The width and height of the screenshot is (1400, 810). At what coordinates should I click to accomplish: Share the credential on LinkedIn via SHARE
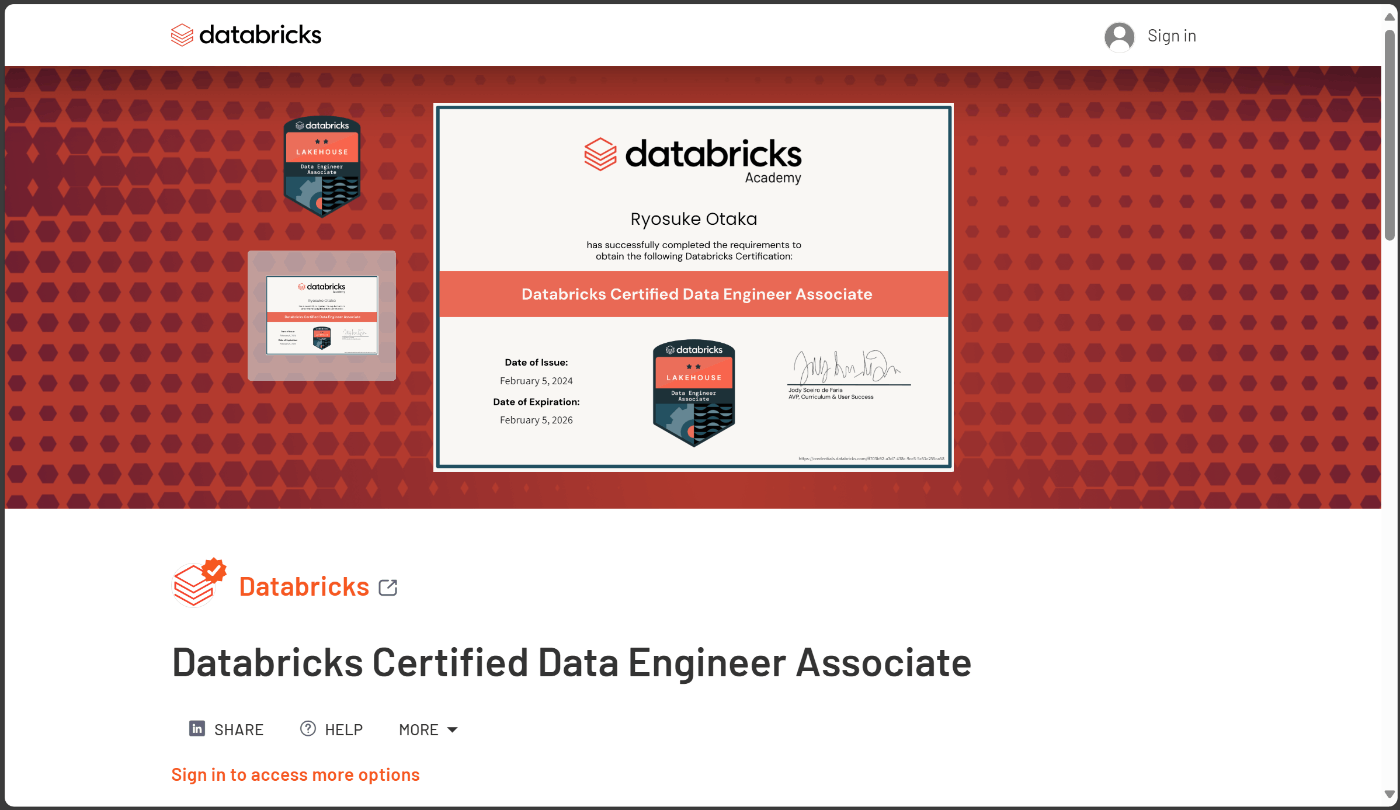(x=226, y=729)
